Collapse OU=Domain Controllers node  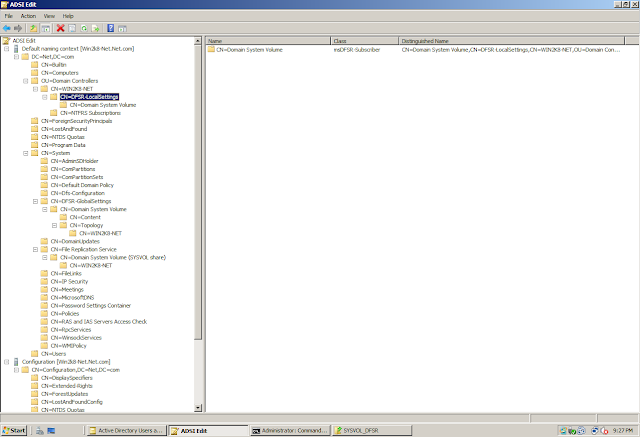26,81
